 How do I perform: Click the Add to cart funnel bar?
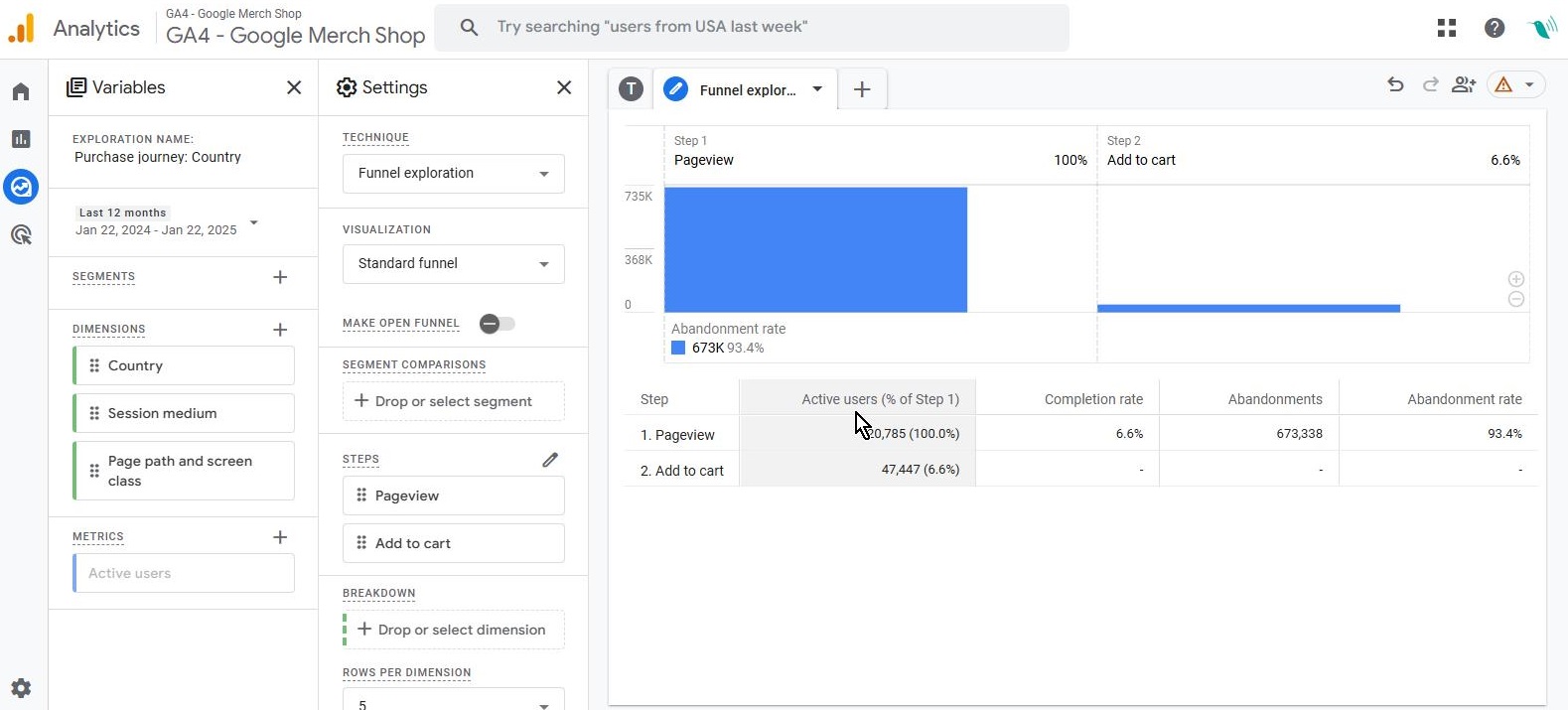(x=1248, y=309)
